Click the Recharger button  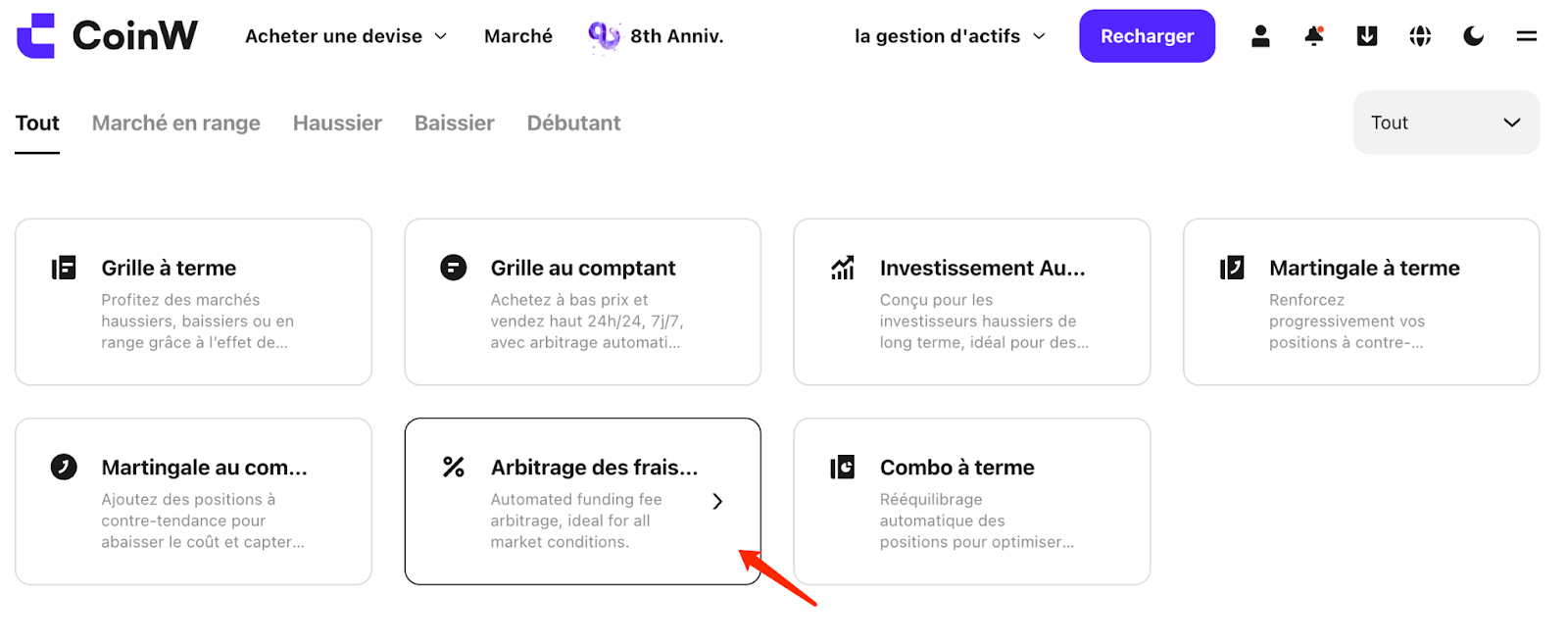(x=1147, y=36)
